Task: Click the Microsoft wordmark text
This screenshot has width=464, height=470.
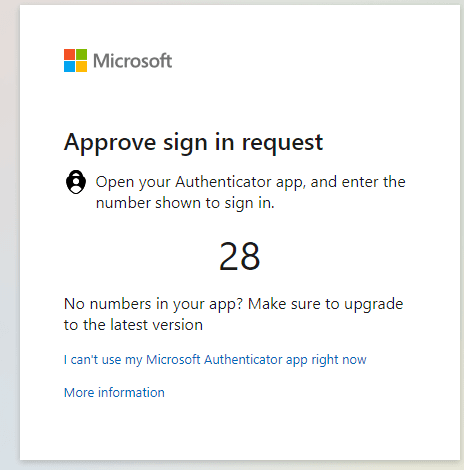Action: click(x=133, y=61)
